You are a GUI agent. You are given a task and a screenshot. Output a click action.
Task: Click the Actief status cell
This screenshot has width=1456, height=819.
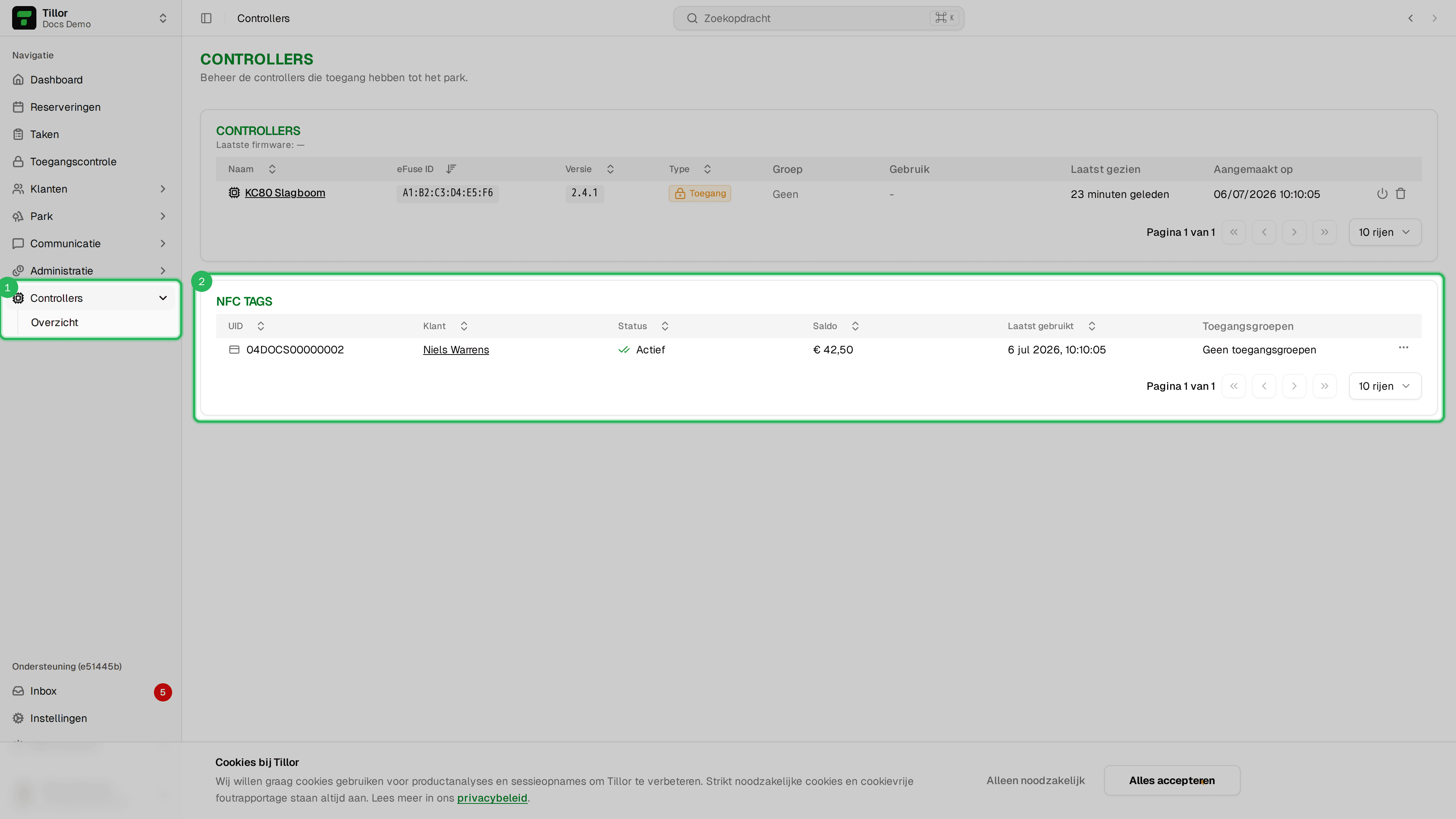click(642, 350)
